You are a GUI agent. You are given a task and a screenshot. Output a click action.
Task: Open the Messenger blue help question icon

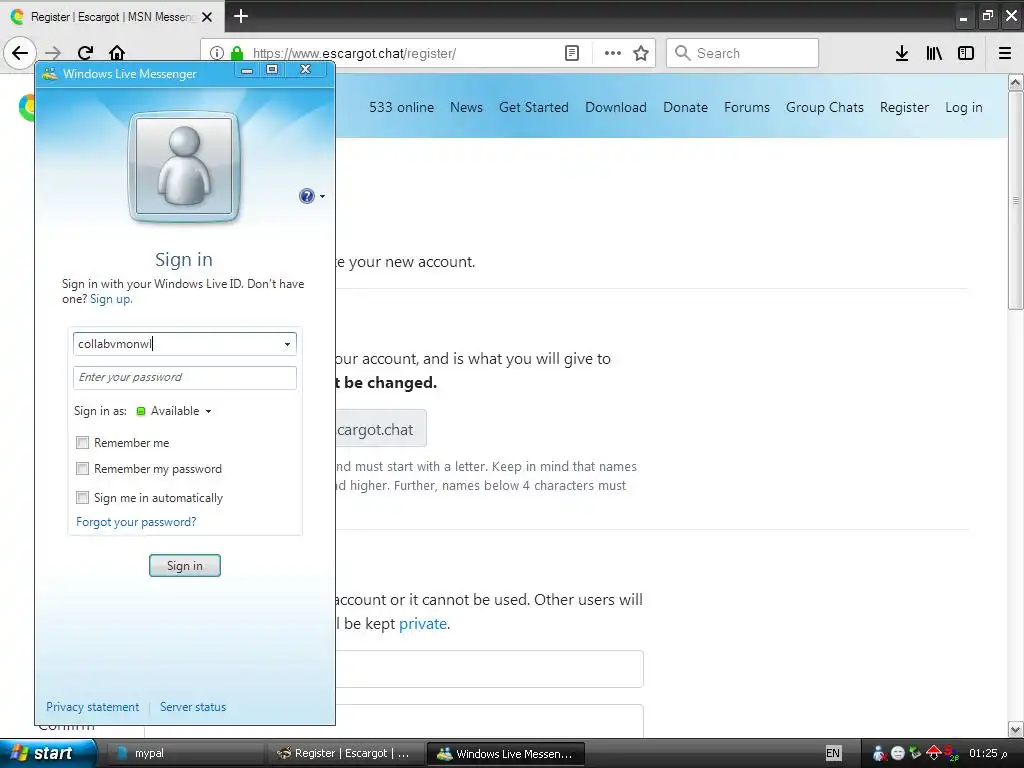click(306, 196)
